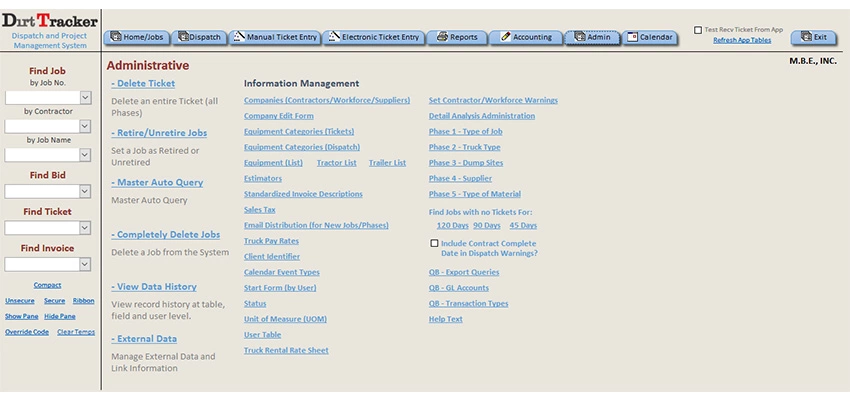
Task: Open QB - GL Accounts link
Action: [459, 288]
